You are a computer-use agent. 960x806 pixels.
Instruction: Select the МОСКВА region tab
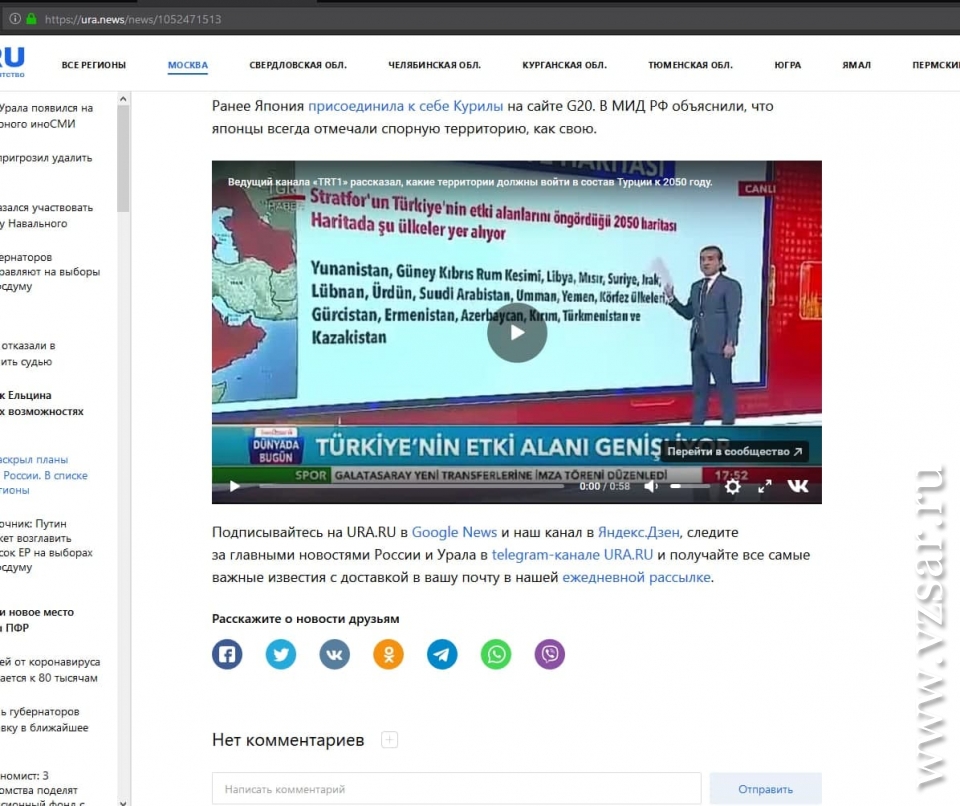188,65
